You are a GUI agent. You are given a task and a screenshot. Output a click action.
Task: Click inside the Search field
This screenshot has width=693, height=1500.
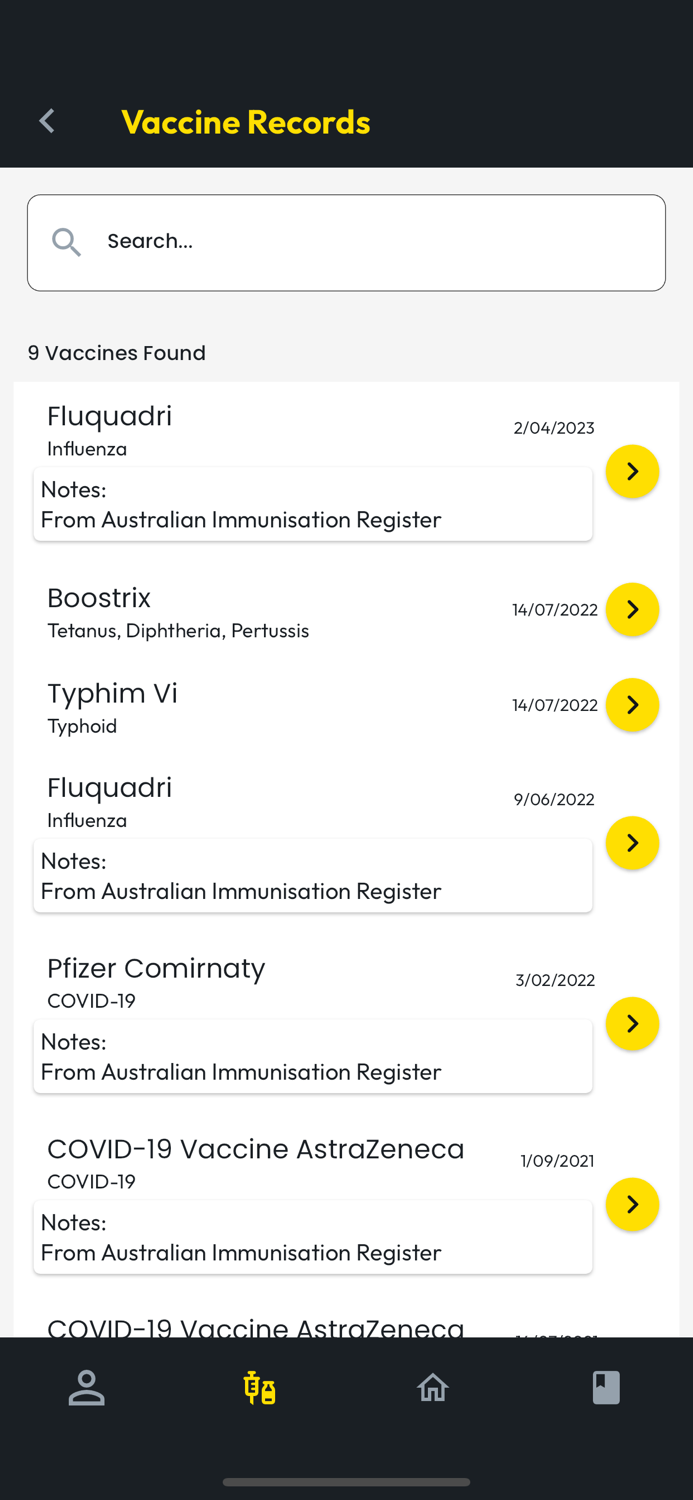coord(346,241)
